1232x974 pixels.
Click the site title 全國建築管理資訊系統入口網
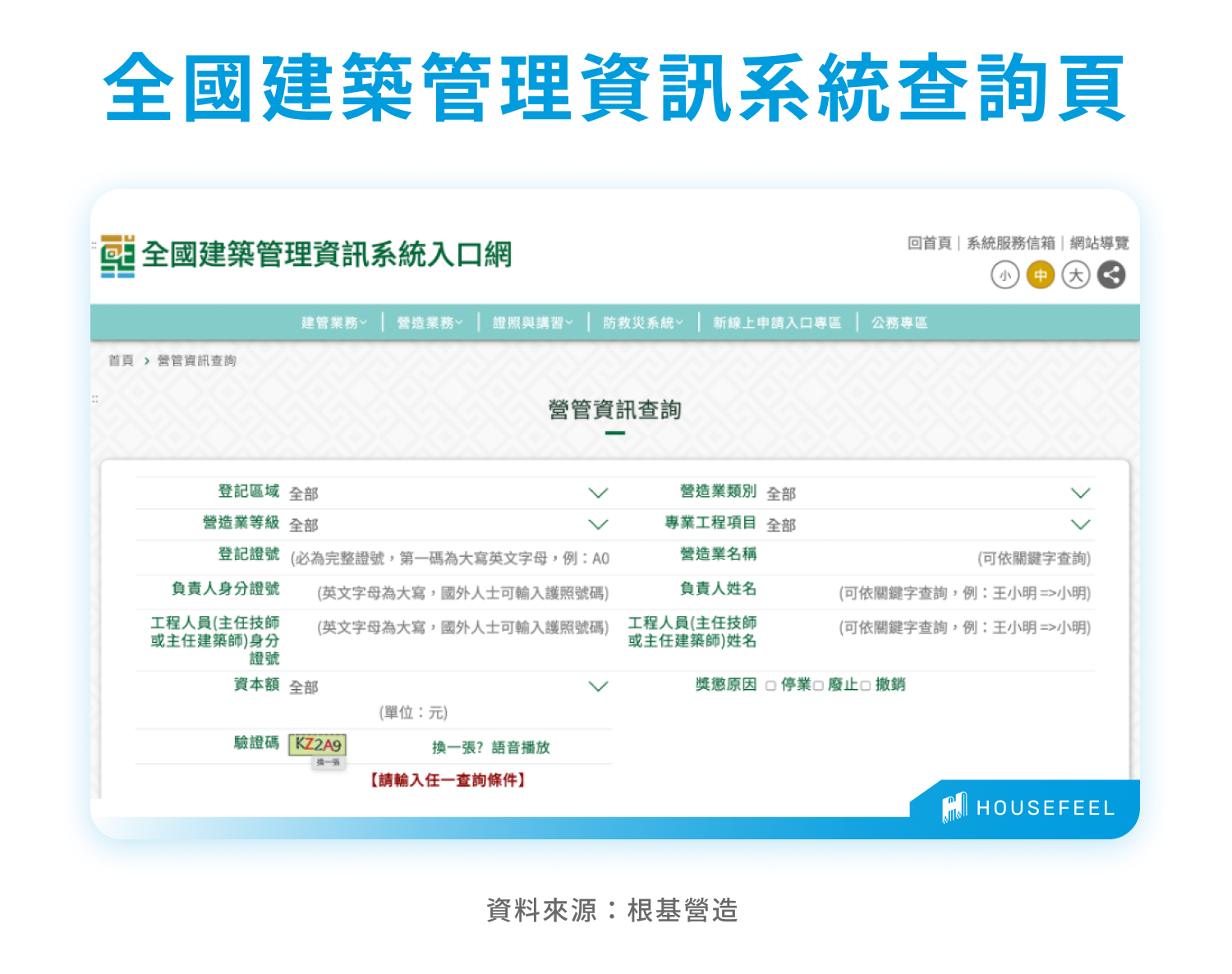coord(327,255)
